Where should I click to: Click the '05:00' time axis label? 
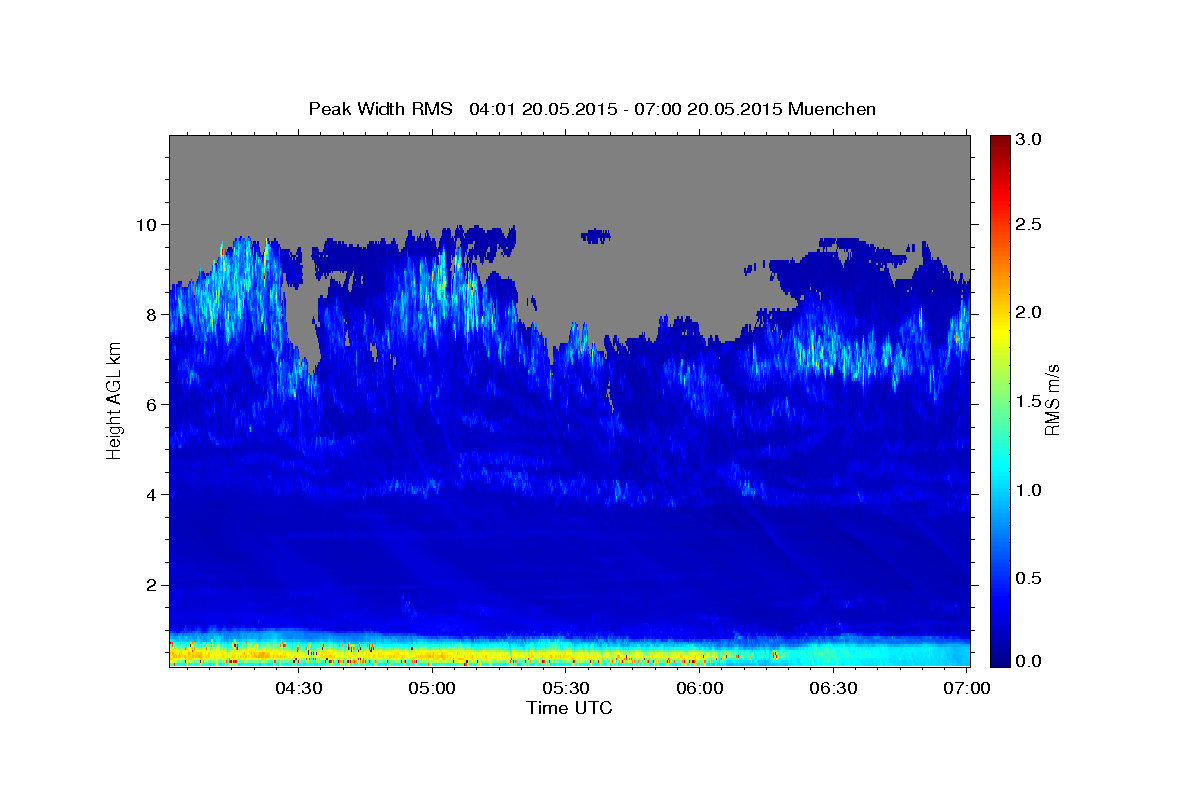pyautogui.click(x=432, y=688)
